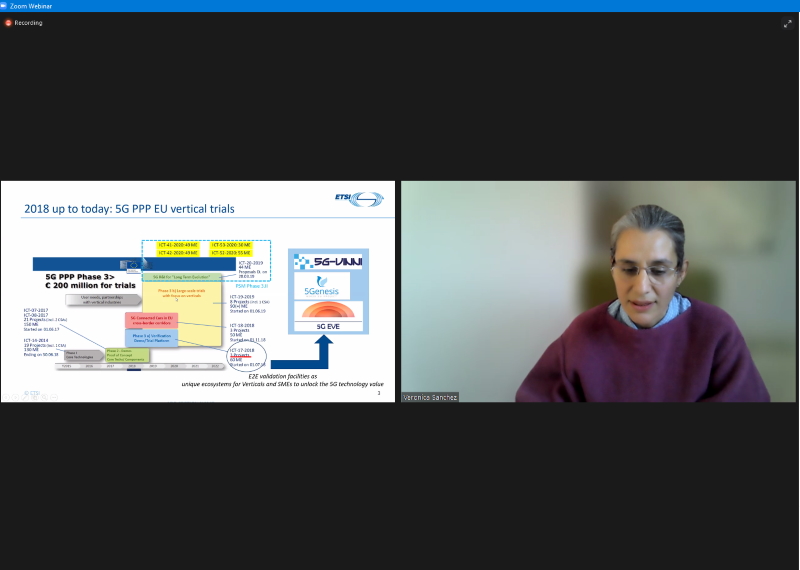Click the red '5G Connected Cars' box
The image size is (800, 570).
pyautogui.click(x=151, y=320)
